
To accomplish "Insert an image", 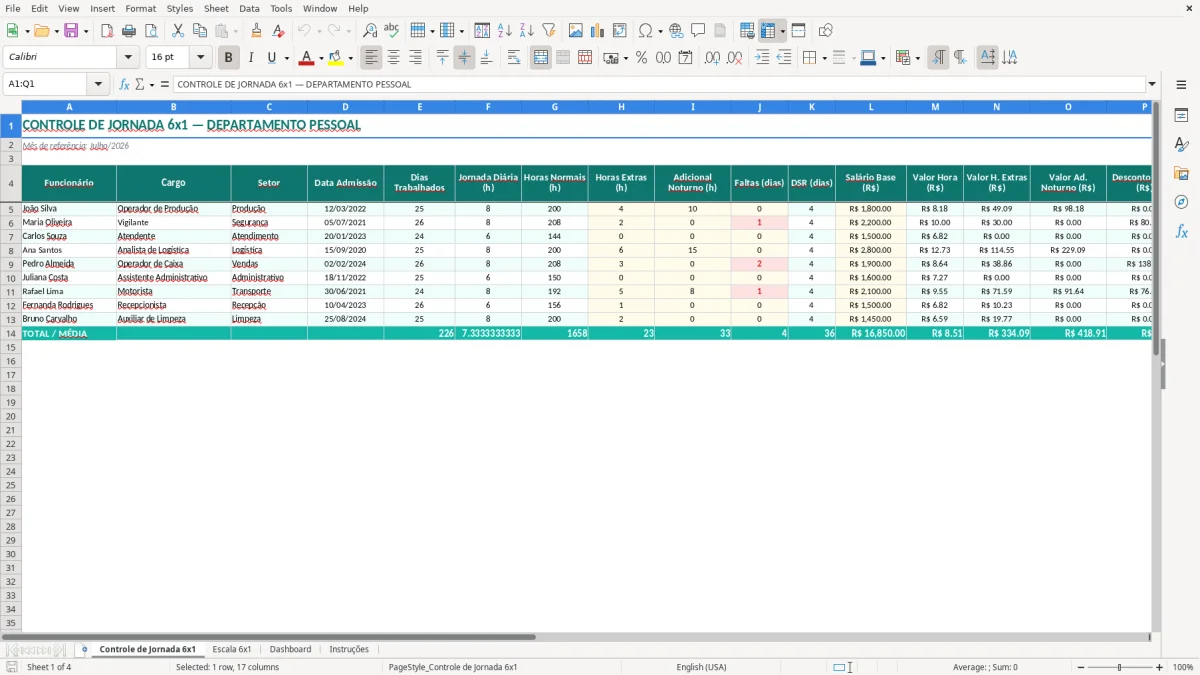I will tap(576, 31).
